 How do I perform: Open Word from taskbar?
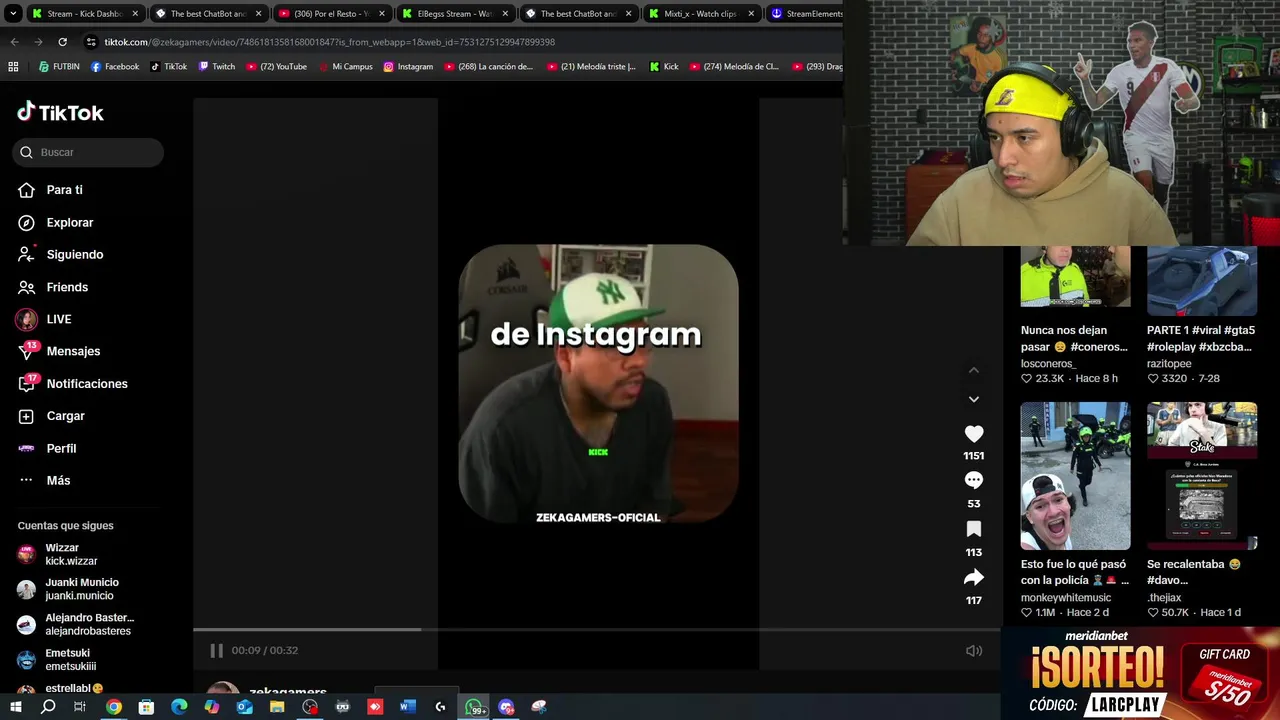(407, 707)
